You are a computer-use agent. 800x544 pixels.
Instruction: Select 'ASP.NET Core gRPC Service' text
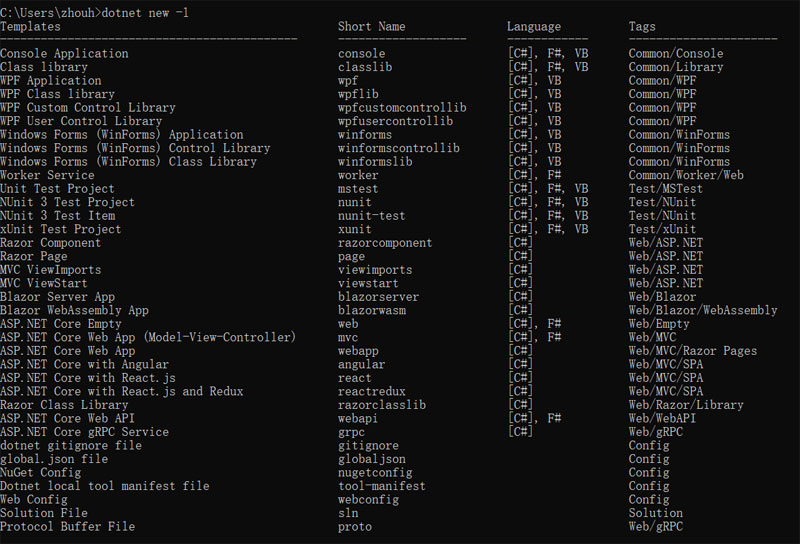[x=84, y=432]
